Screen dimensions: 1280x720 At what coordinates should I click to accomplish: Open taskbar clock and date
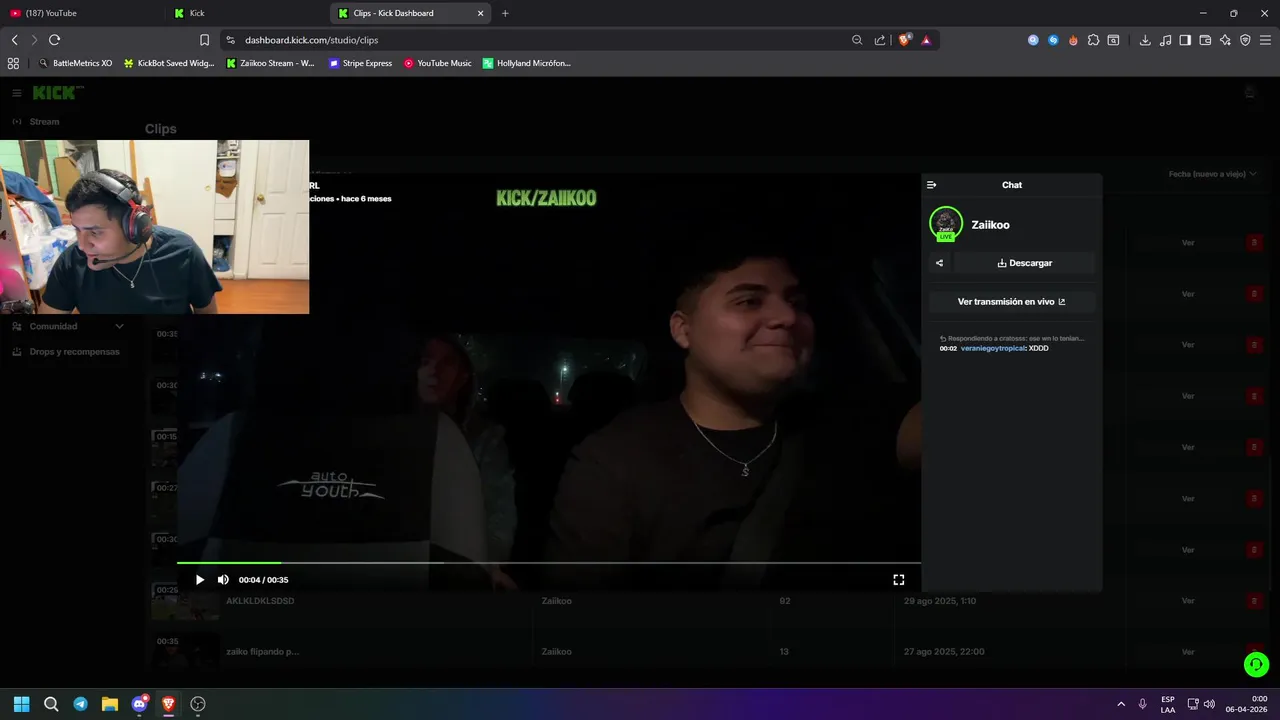[1246, 704]
